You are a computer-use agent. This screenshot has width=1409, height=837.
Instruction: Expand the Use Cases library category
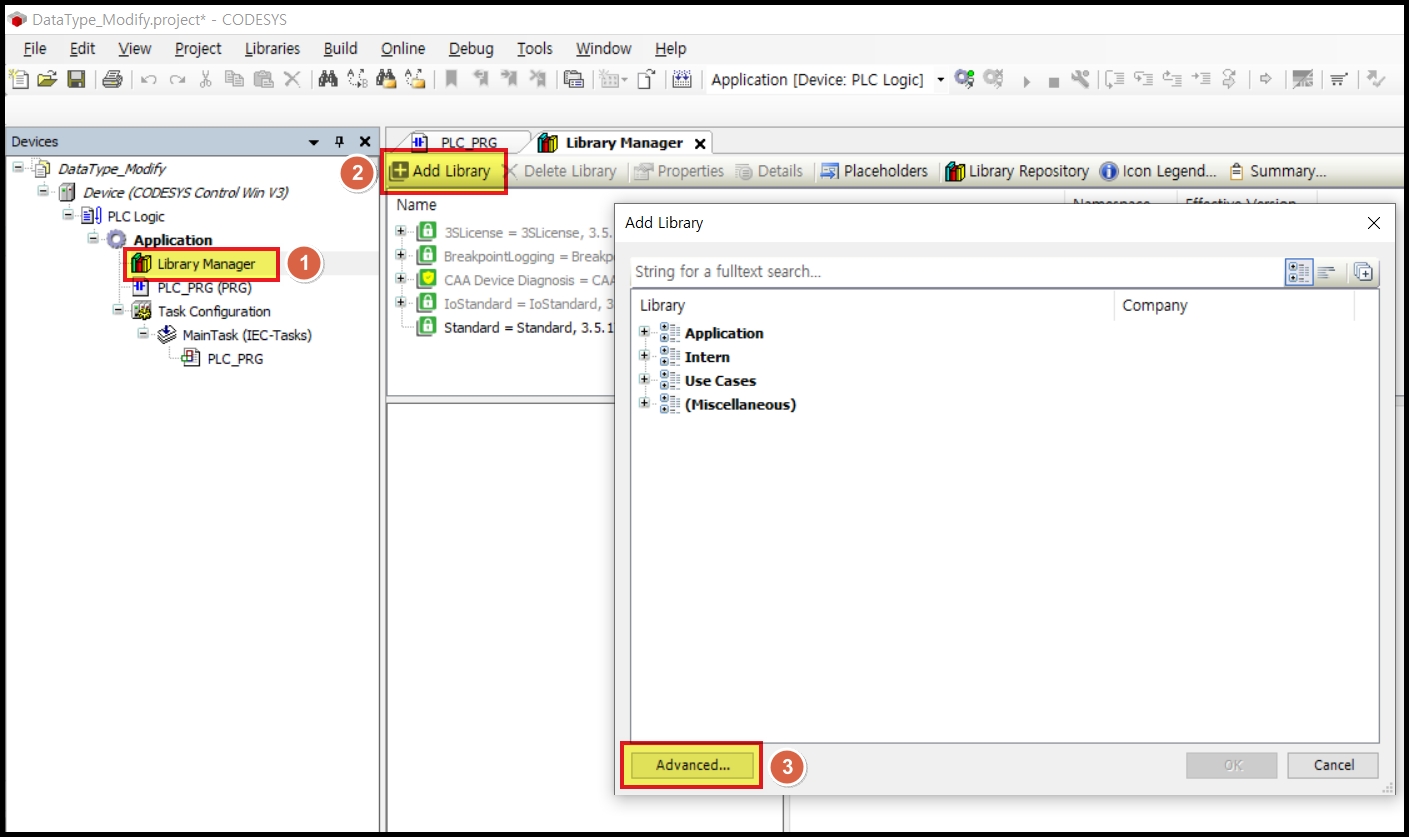(645, 380)
